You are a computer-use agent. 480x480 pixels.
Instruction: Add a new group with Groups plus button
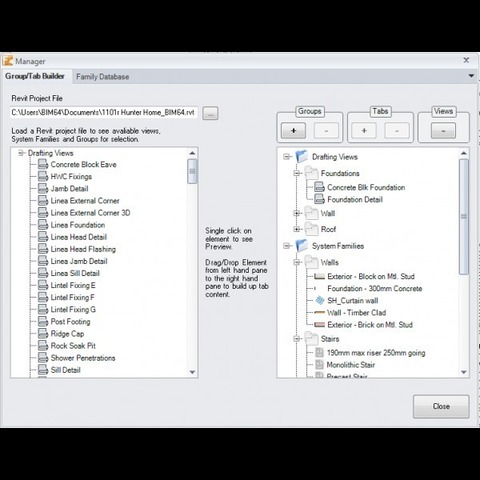click(293, 130)
